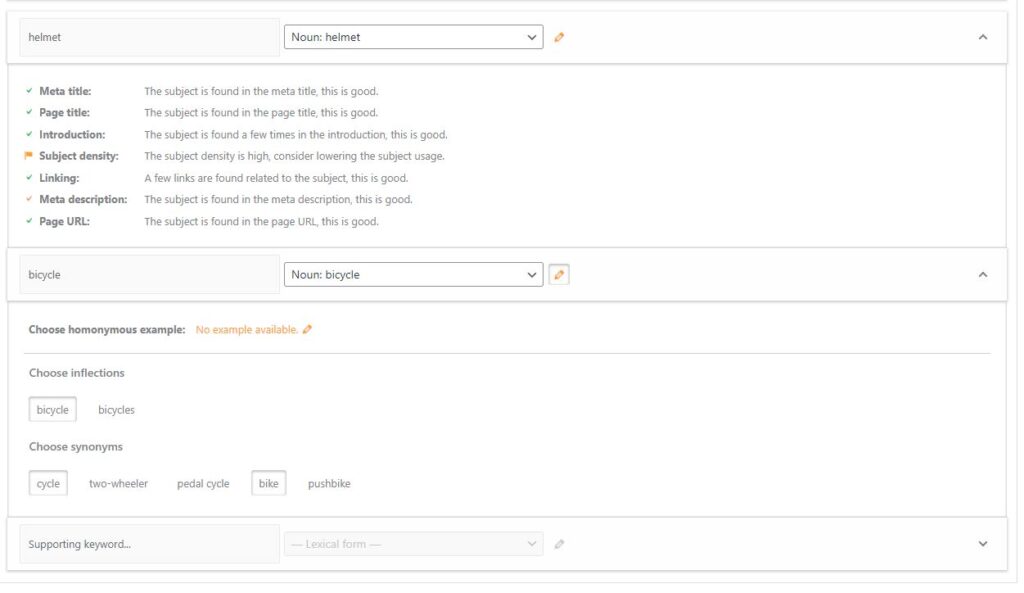1024x593 pixels.
Task: Click the 'found in the page URL' message
Action: point(261,221)
